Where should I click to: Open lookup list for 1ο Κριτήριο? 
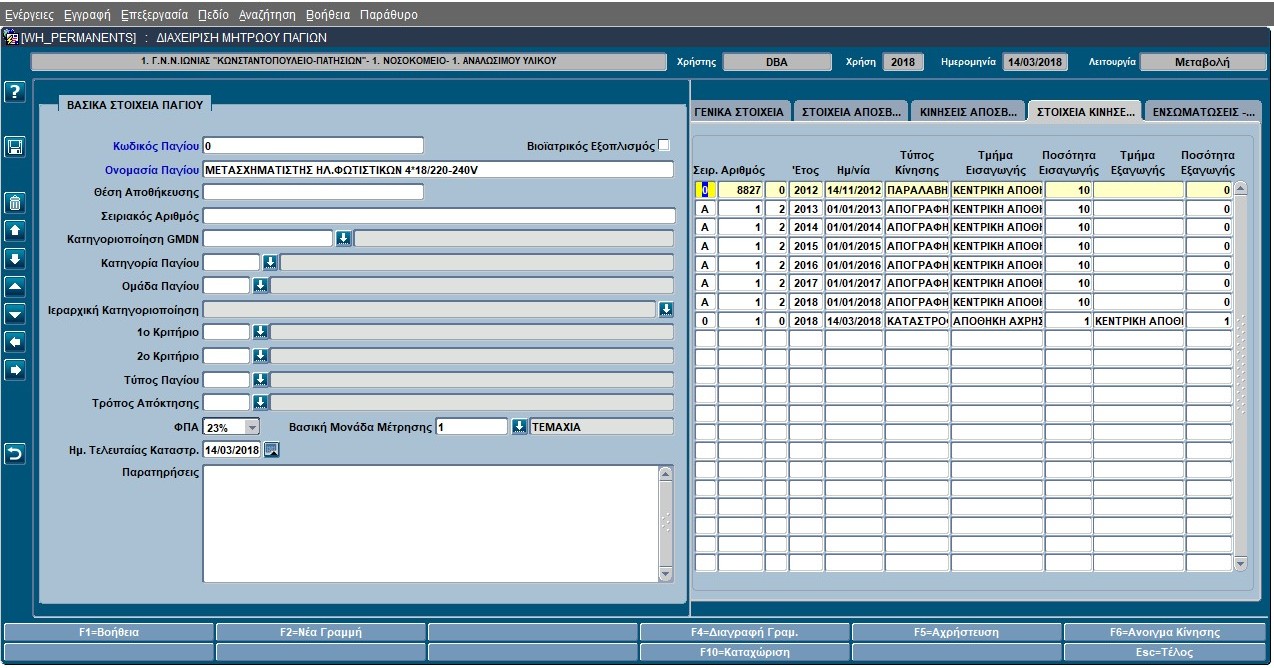260,331
